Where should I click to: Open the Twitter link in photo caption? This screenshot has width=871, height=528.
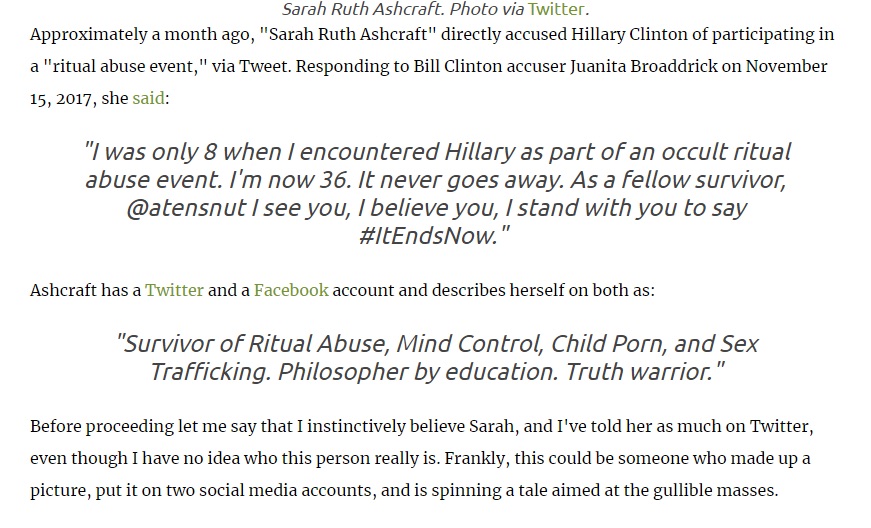(x=556, y=9)
